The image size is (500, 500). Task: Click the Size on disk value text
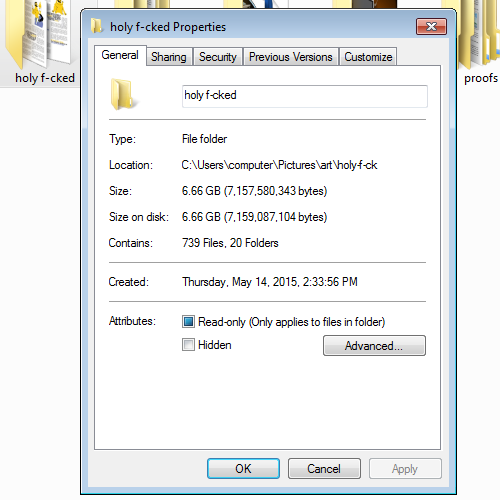[254, 217]
